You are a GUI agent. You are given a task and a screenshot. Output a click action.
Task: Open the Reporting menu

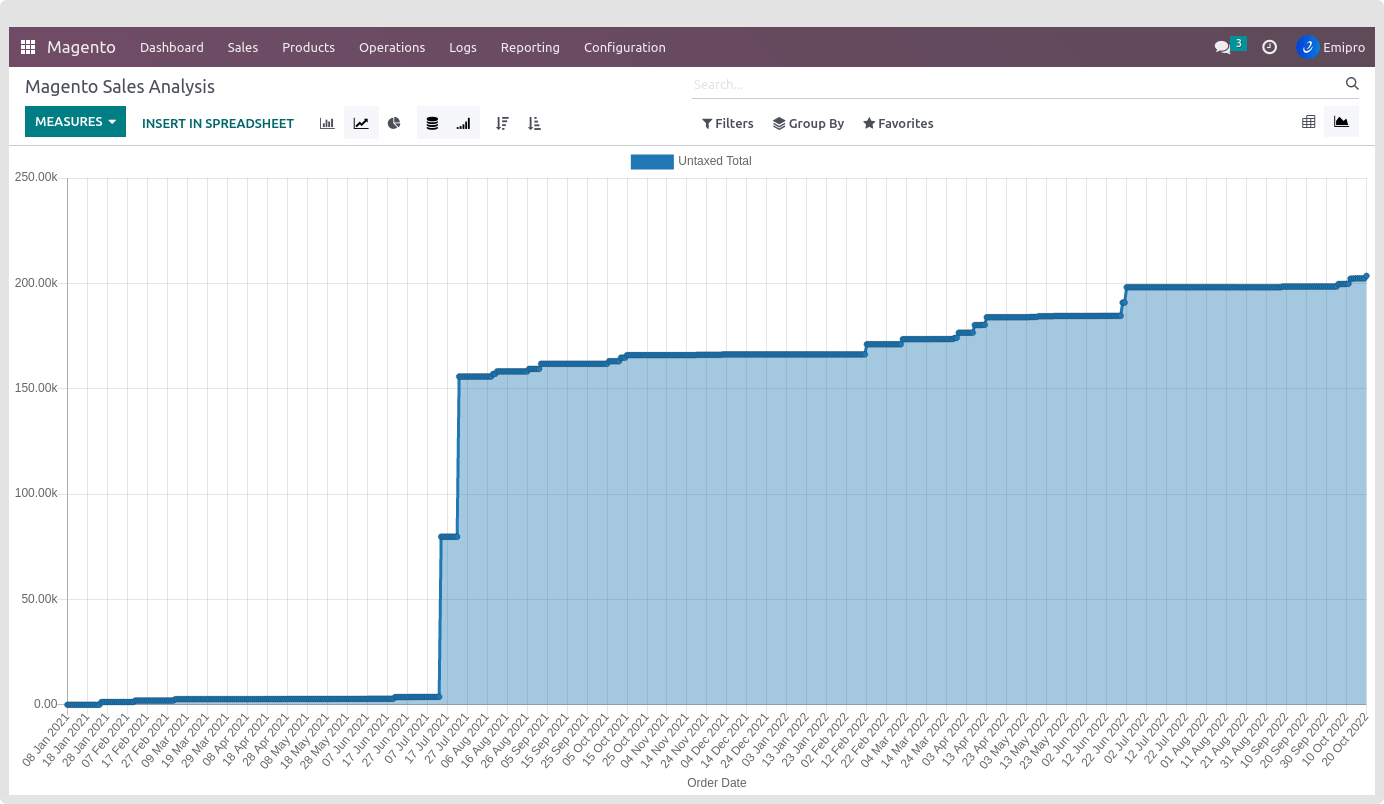click(530, 47)
